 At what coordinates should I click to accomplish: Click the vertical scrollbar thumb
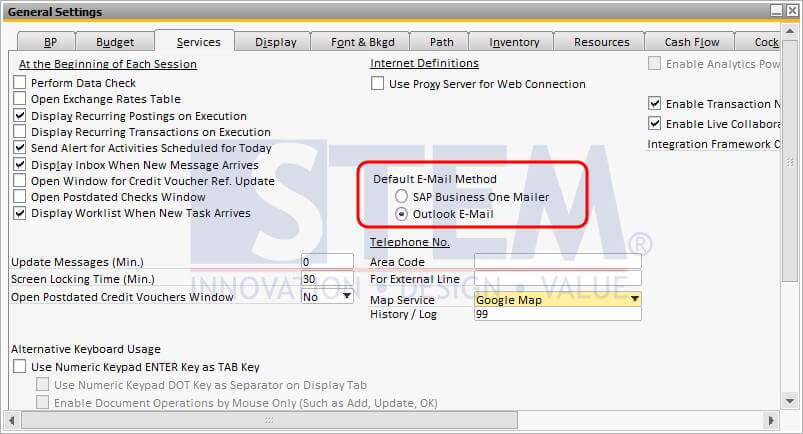pos(790,160)
